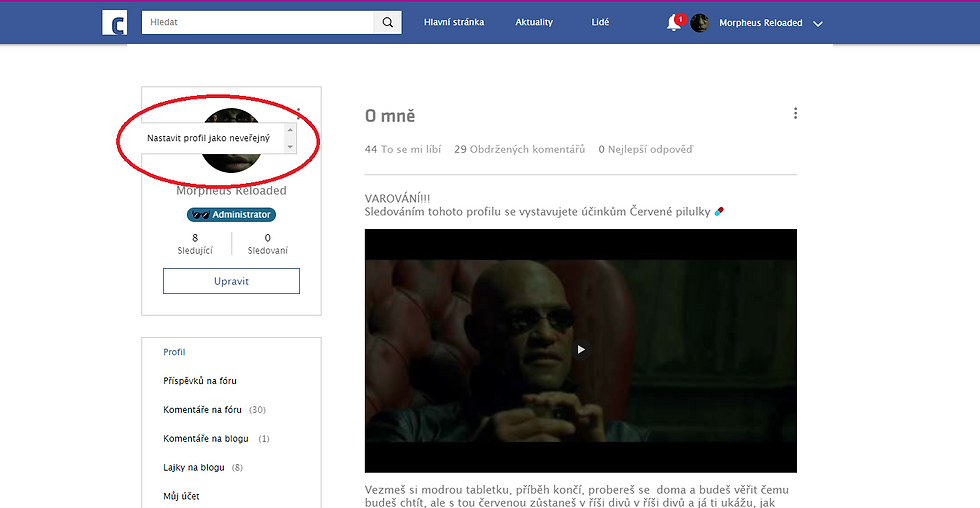The width and height of the screenshot is (980, 508).
Task: Click the pill emoji after Červené pilulky
Action: pos(719,211)
